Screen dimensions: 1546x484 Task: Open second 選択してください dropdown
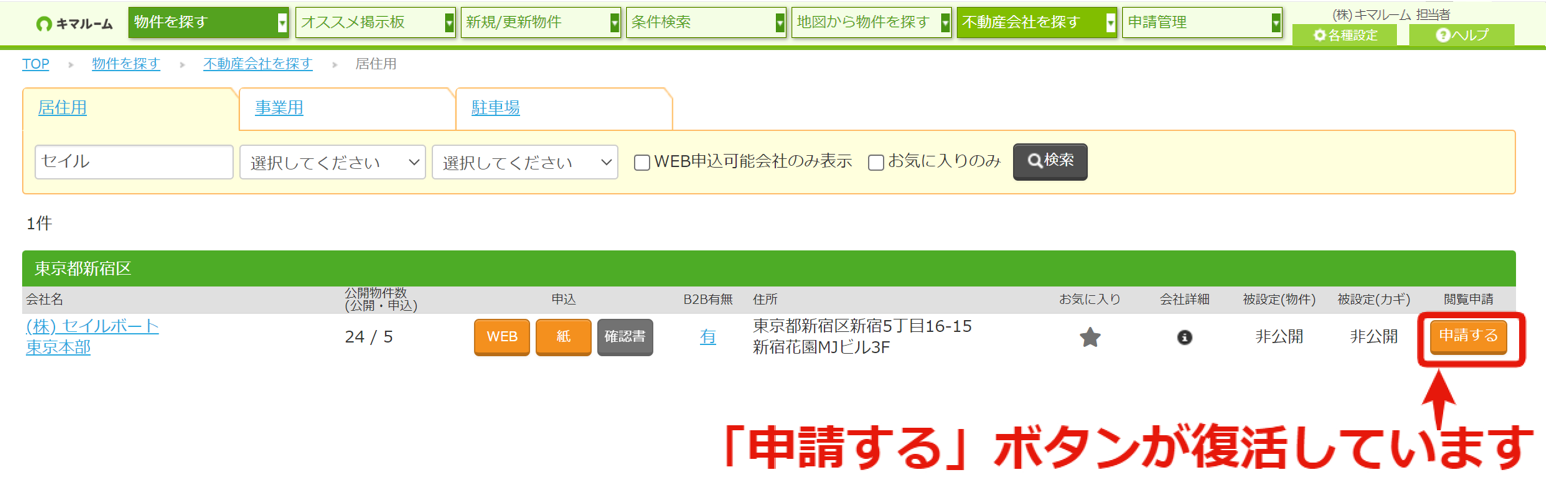pos(525,162)
